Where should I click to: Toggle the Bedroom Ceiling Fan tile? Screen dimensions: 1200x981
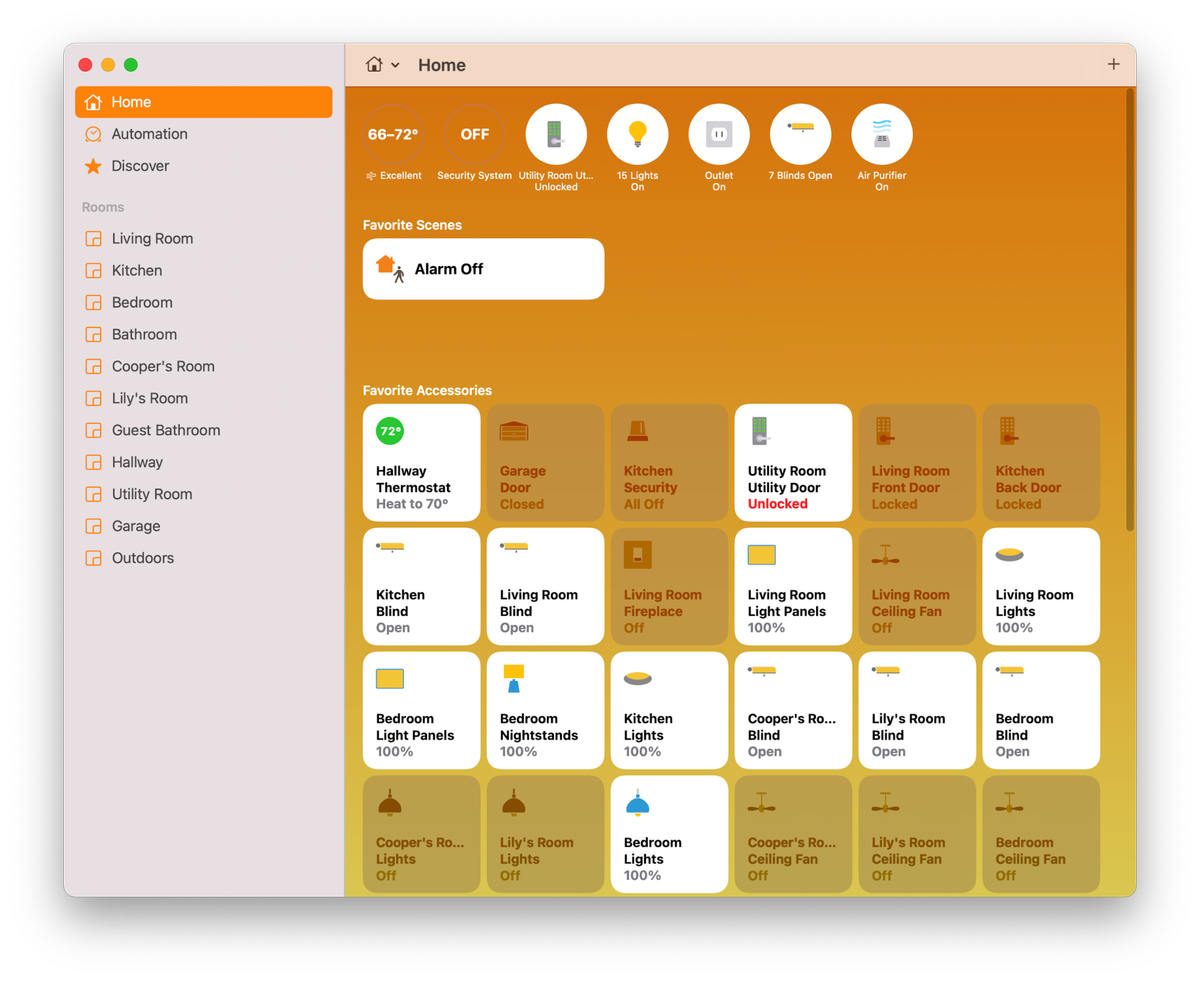(x=1041, y=833)
